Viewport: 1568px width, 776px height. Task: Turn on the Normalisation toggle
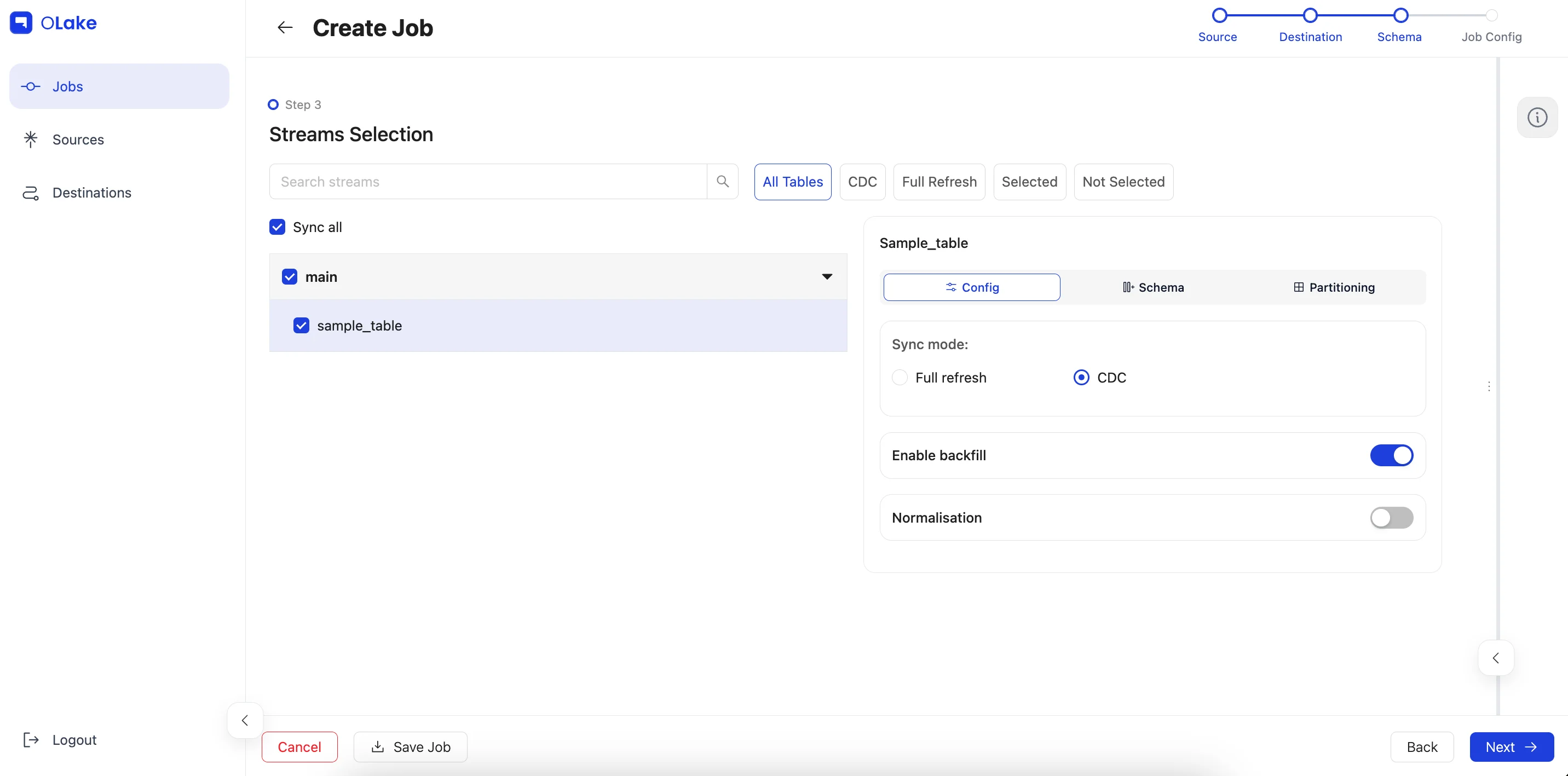(1392, 517)
